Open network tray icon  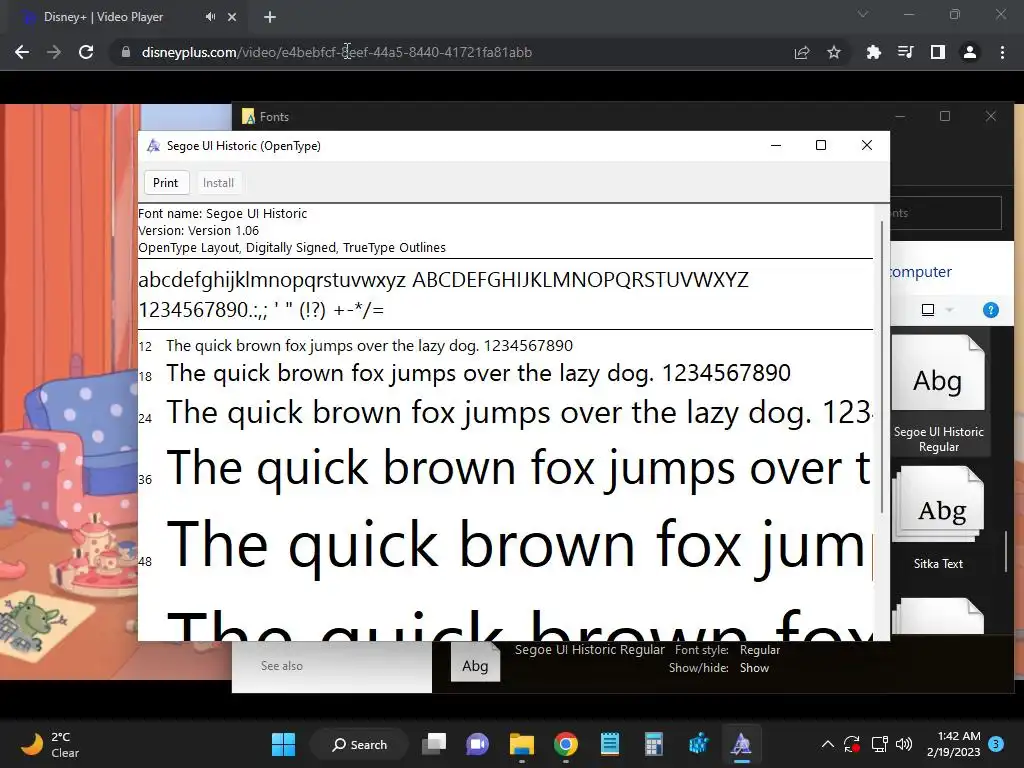click(x=879, y=744)
